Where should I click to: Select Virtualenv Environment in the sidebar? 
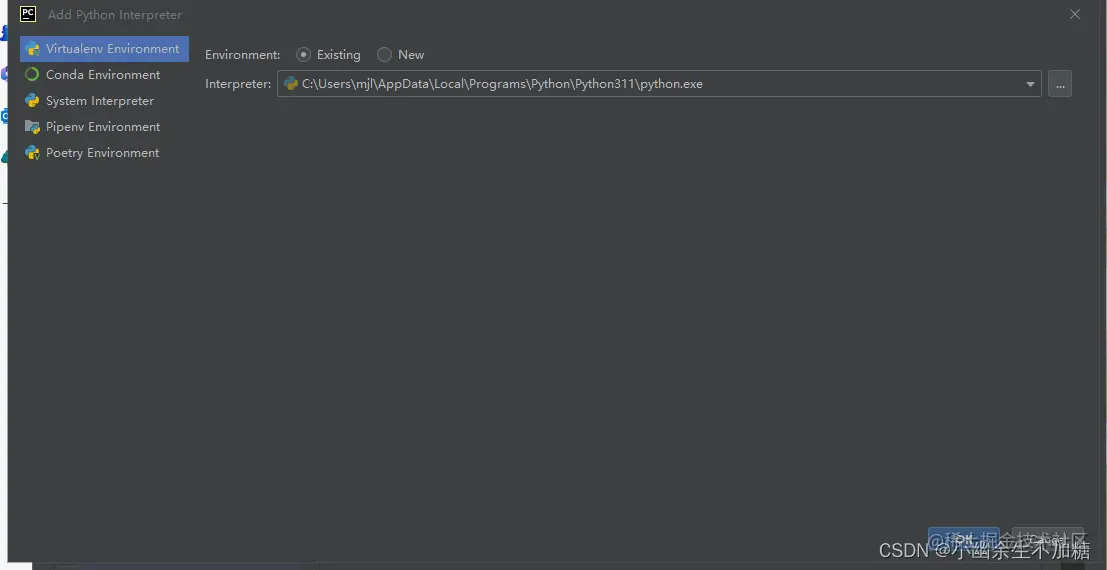click(104, 49)
